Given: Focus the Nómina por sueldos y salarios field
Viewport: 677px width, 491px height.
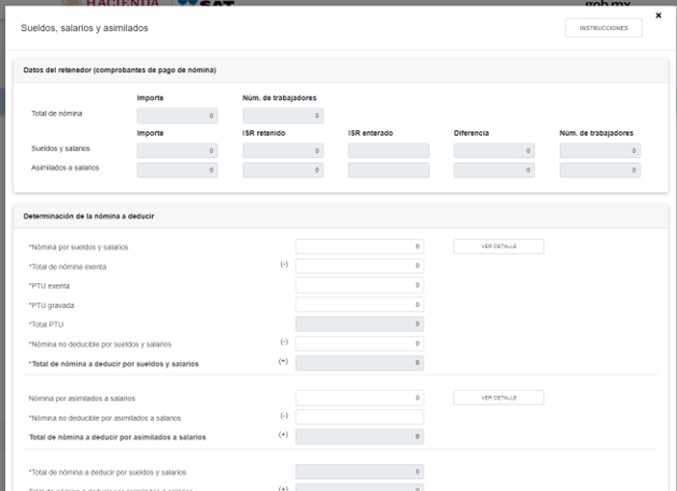Looking at the screenshot, I should tap(359, 246).
